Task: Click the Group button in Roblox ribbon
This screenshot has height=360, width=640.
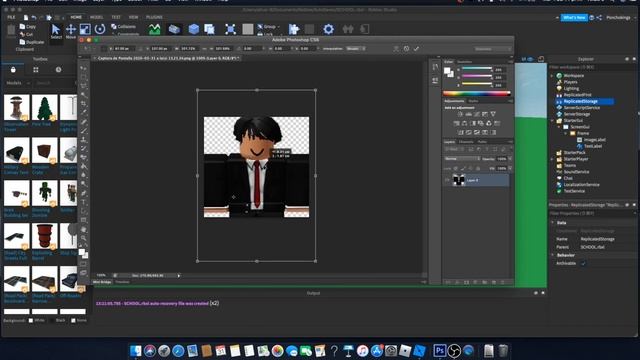Action: [268, 27]
